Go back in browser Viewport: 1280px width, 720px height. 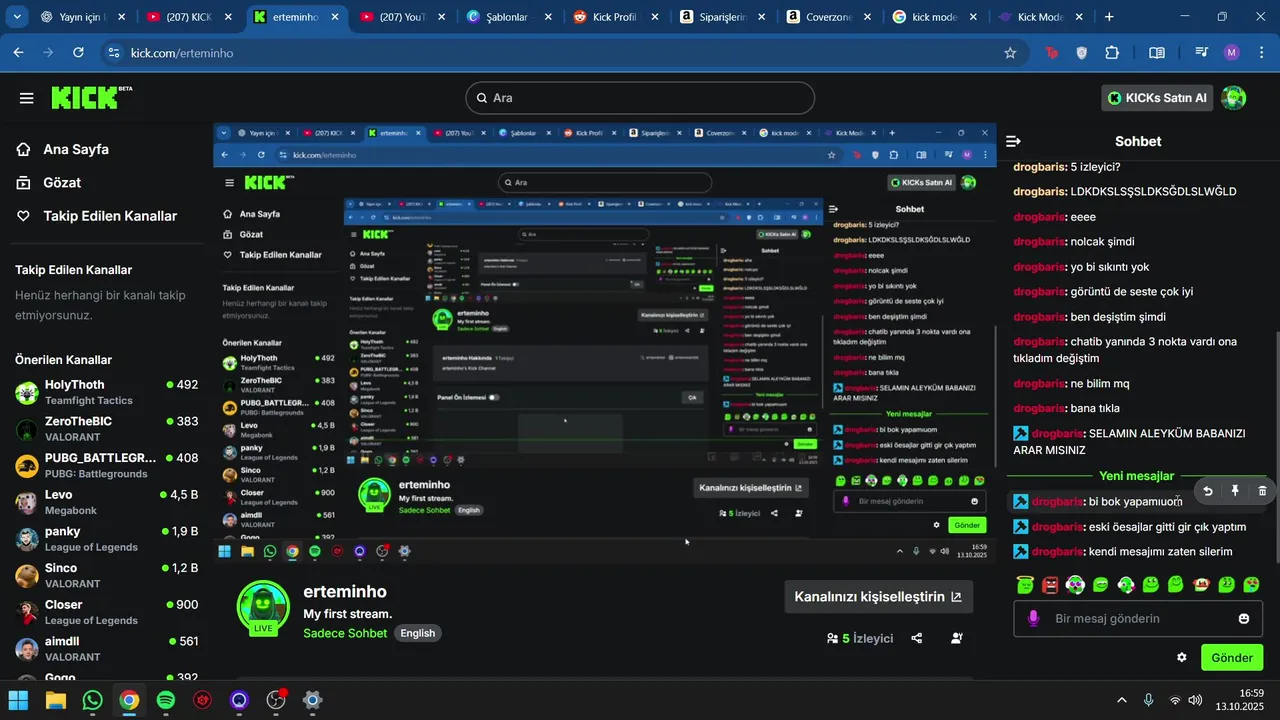coord(18,53)
